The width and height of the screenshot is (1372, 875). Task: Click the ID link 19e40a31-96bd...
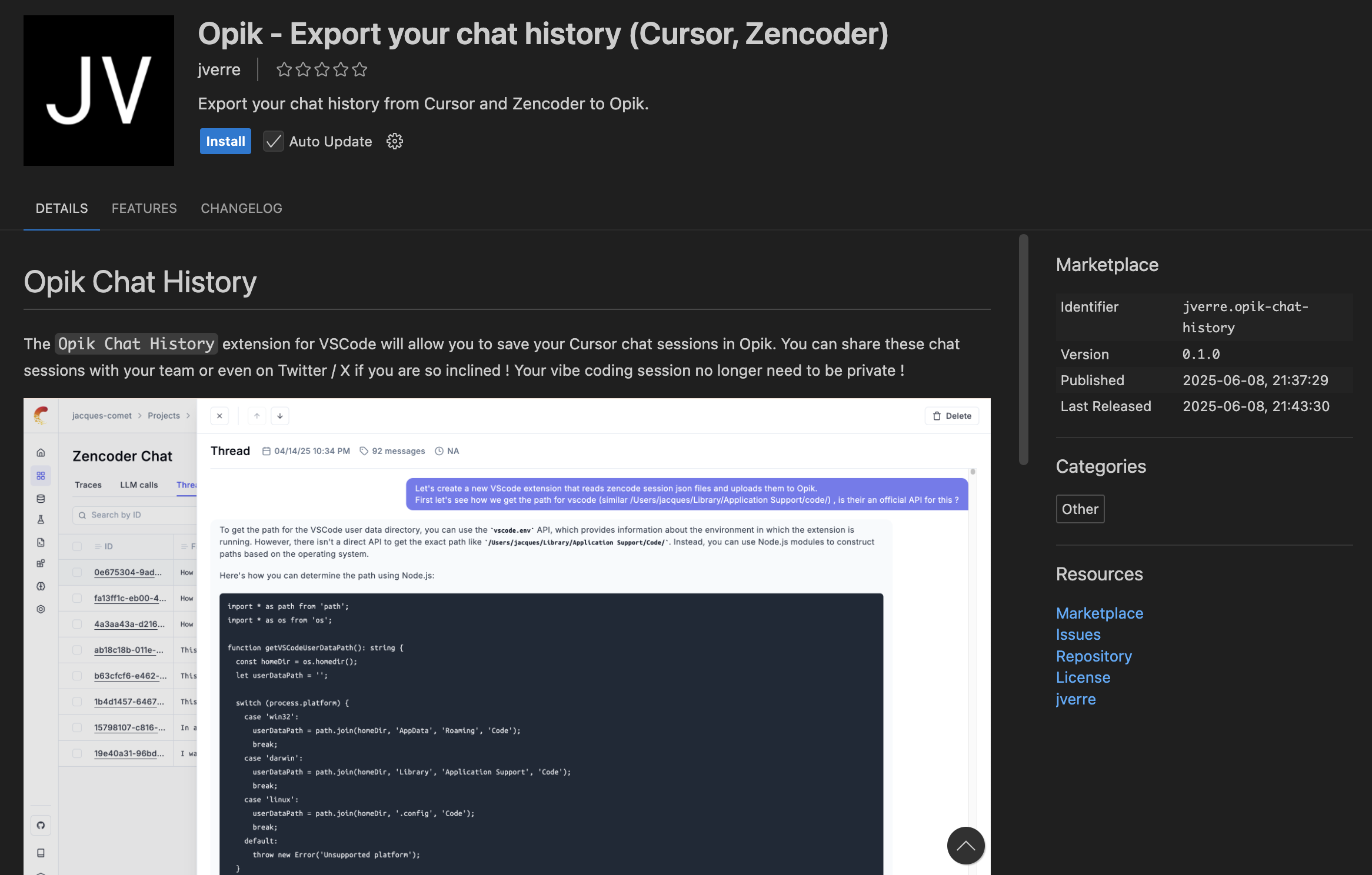point(129,753)
